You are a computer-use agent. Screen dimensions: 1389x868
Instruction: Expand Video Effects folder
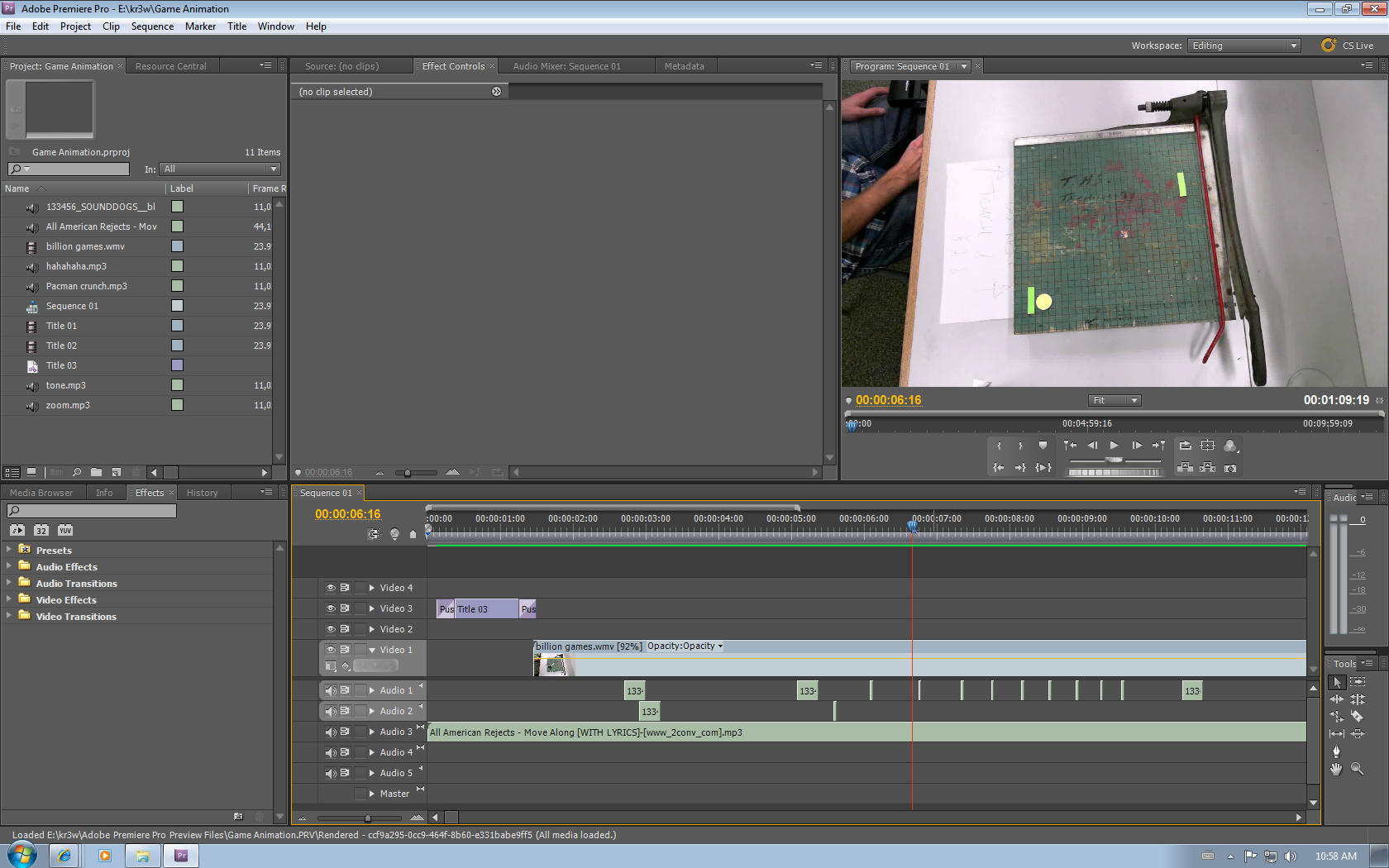[9, 599]
